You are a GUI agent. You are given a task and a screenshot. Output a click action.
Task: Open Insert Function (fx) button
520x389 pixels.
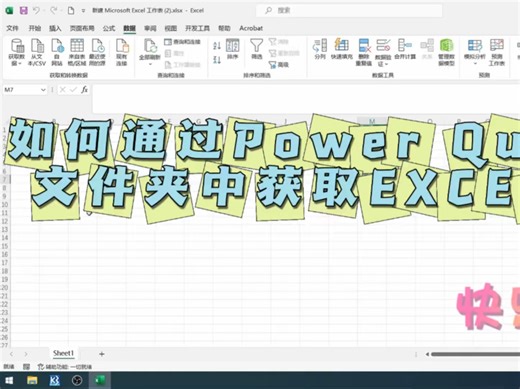(x=85, y=89)
